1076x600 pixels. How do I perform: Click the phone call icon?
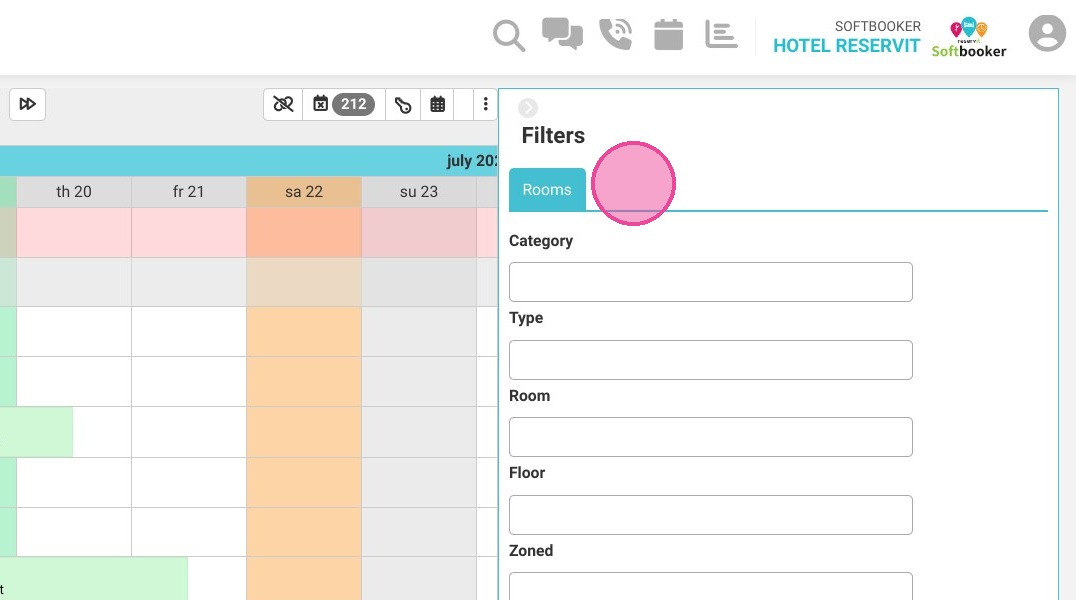[x=616, y=34]
